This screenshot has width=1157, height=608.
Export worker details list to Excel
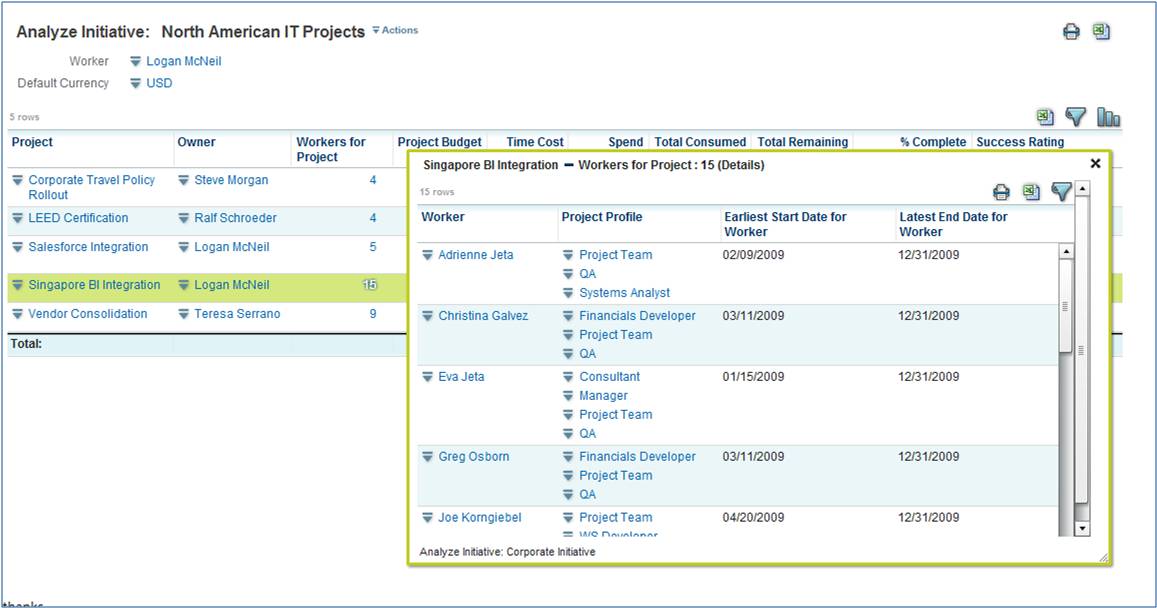point(1031,192)
